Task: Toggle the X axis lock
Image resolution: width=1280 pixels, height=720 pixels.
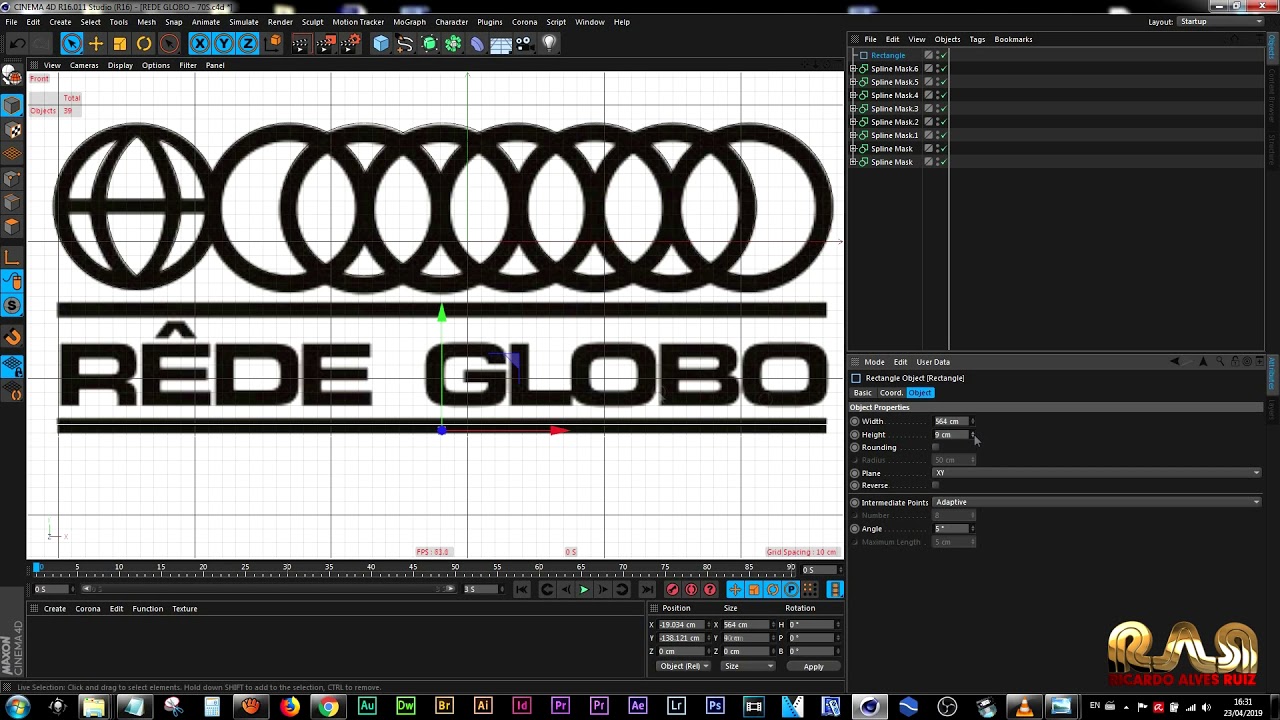Action: [x=200, y=43]
